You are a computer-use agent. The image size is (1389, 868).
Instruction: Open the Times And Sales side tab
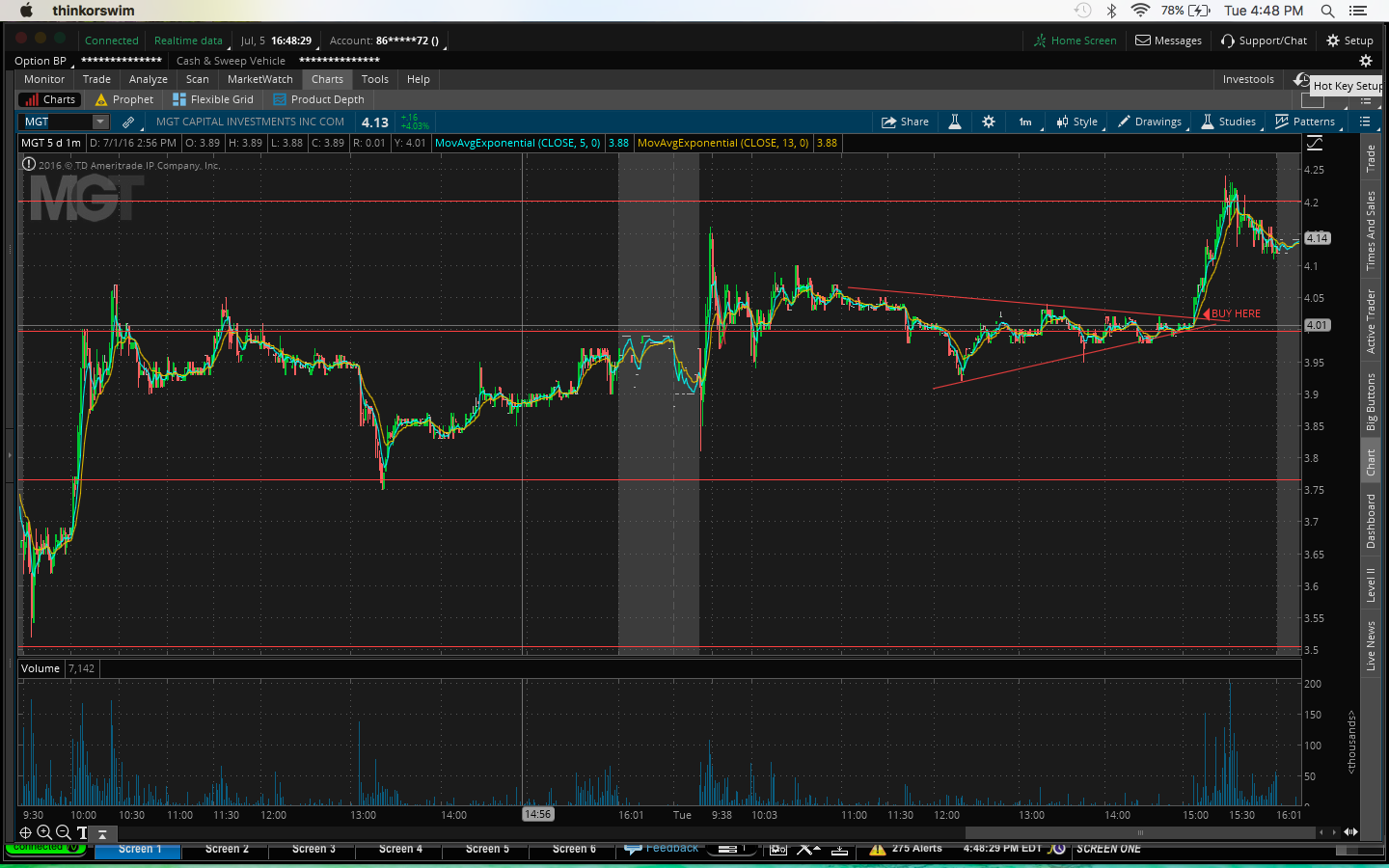tap(1371, 231)
